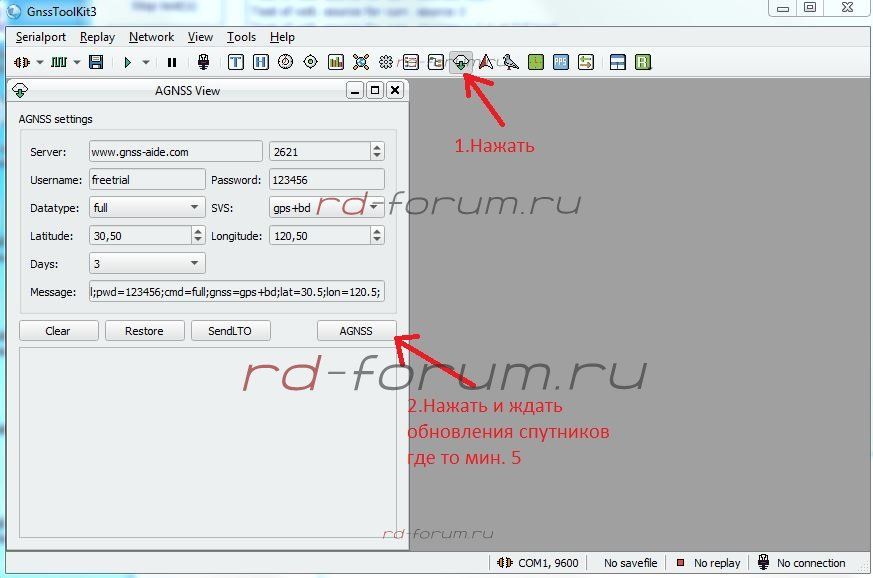Image resolution: width=873 pixels, height=578 pixels.
Task: Open the Tools menu
Action: tap(241, 37)
